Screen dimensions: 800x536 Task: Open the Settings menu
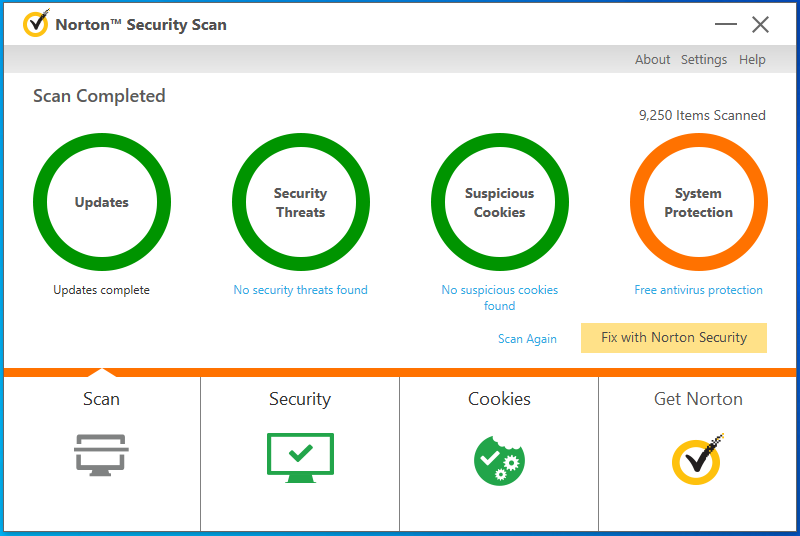(x=704, y=60)
